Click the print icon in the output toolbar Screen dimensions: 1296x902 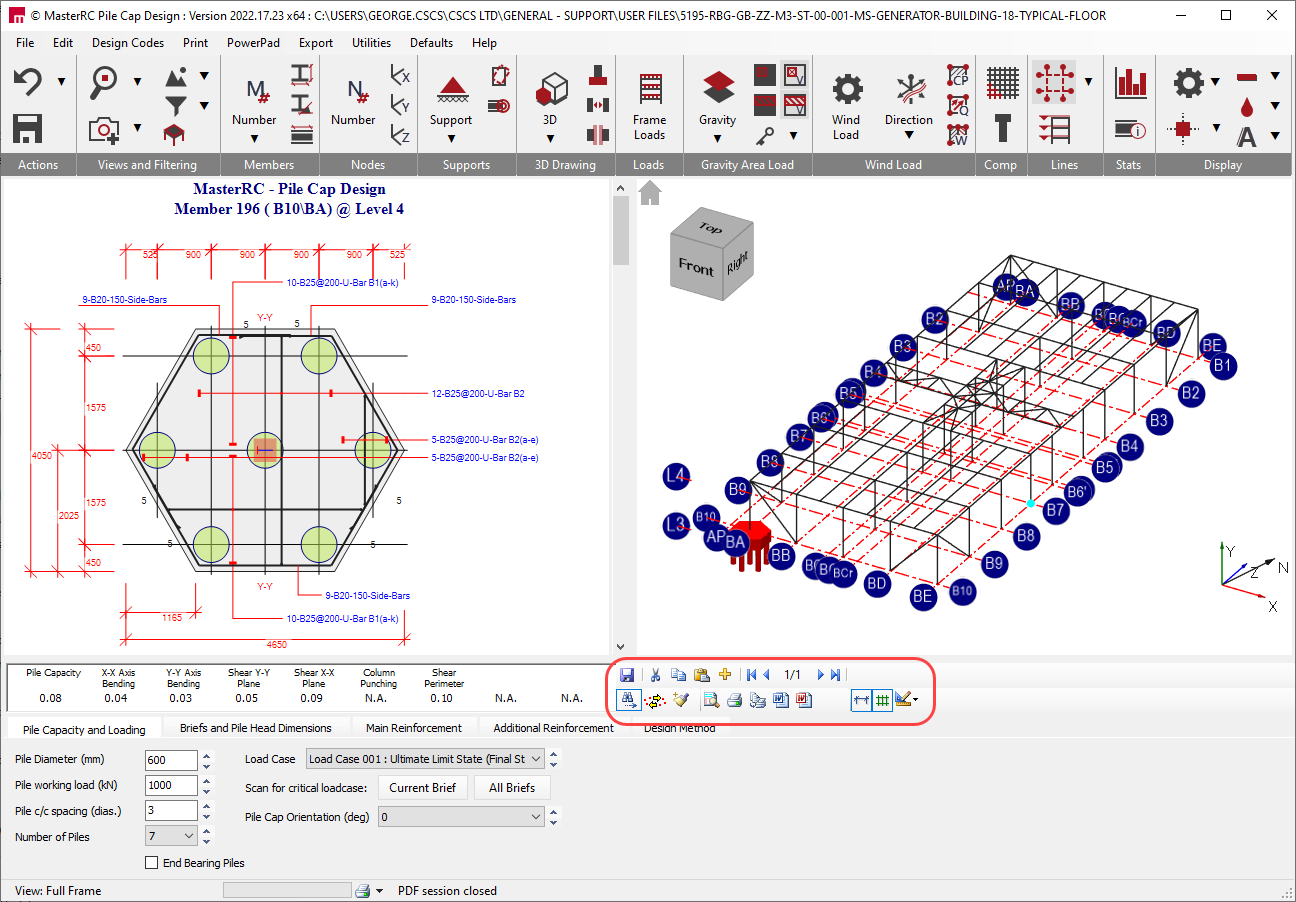tap(734, 700)
